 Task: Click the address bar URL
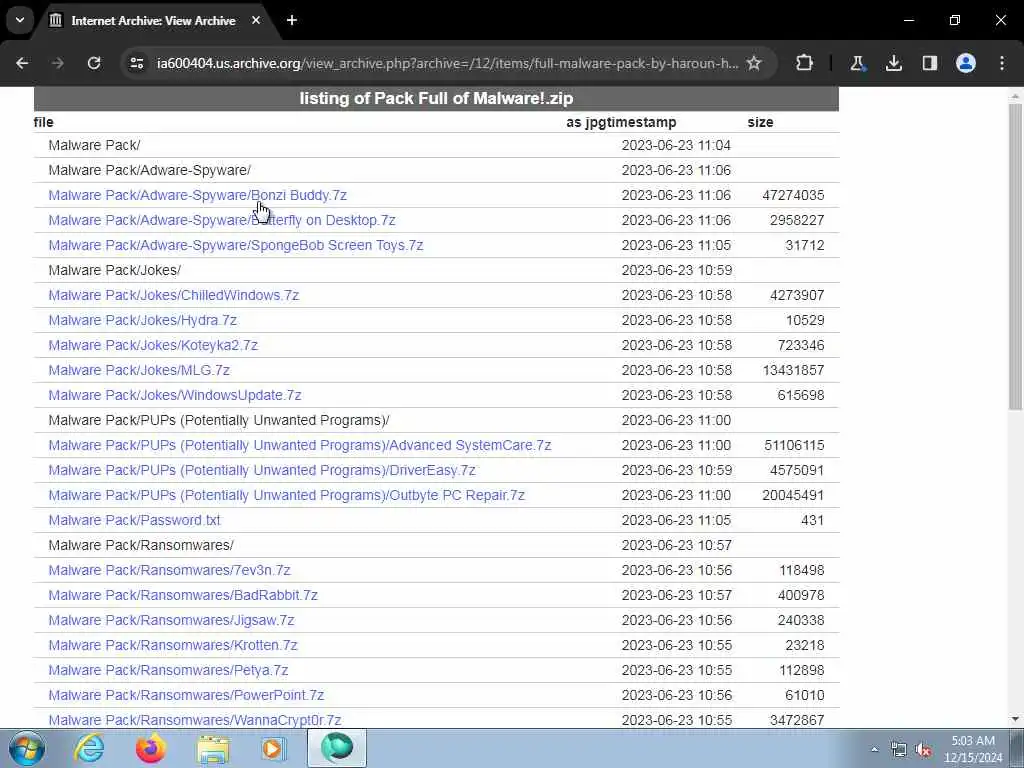pyautogui.click(x=447, y=63)
